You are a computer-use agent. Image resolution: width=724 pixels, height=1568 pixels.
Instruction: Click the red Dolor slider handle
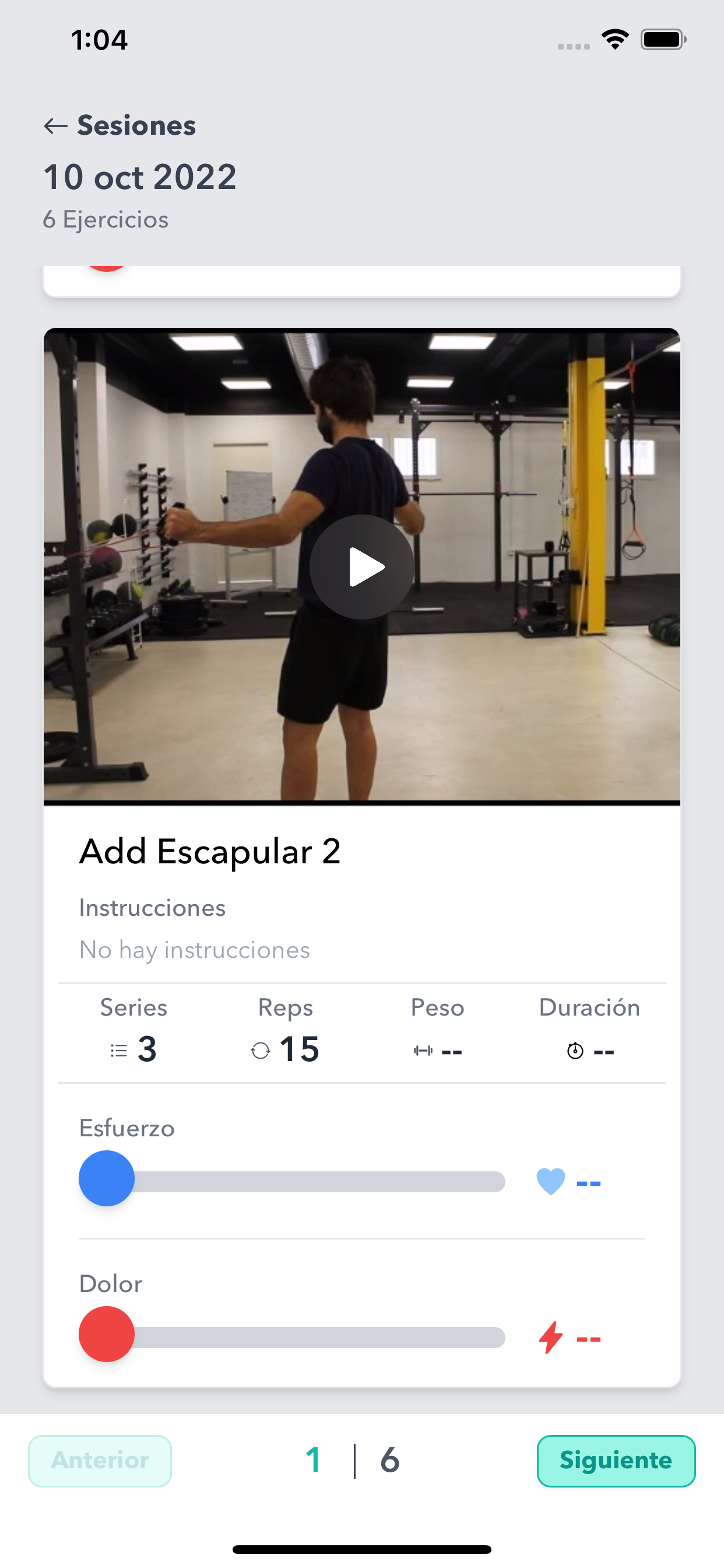pos(107,1334)
